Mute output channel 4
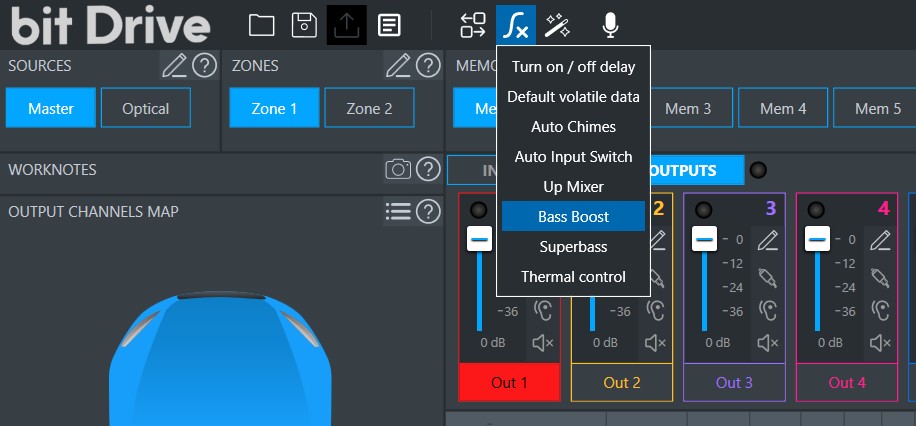Viewport: 916px width, 426px height. point(880,343)
